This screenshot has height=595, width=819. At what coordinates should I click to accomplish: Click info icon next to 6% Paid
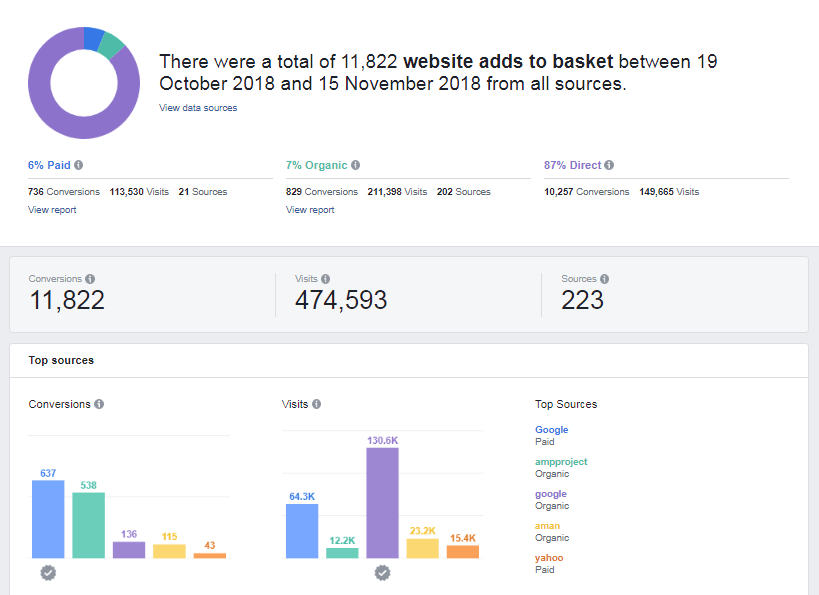click(78, 165)
